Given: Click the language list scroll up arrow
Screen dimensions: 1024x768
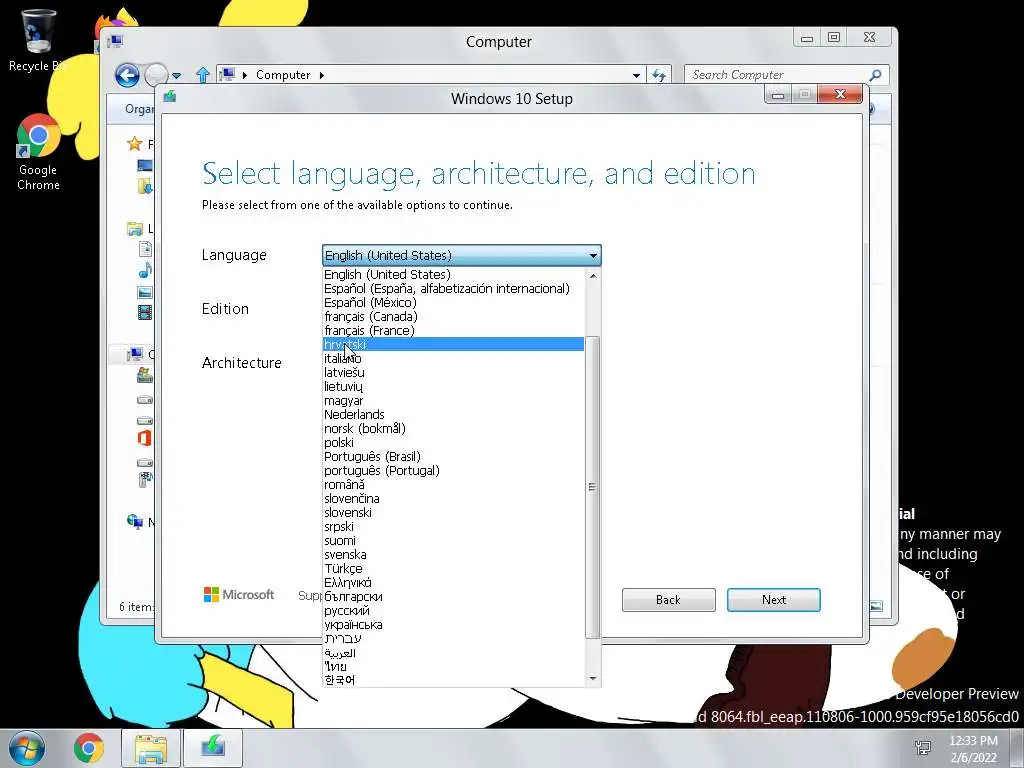Looking at the screenshot, I should [x=592, y=276].
